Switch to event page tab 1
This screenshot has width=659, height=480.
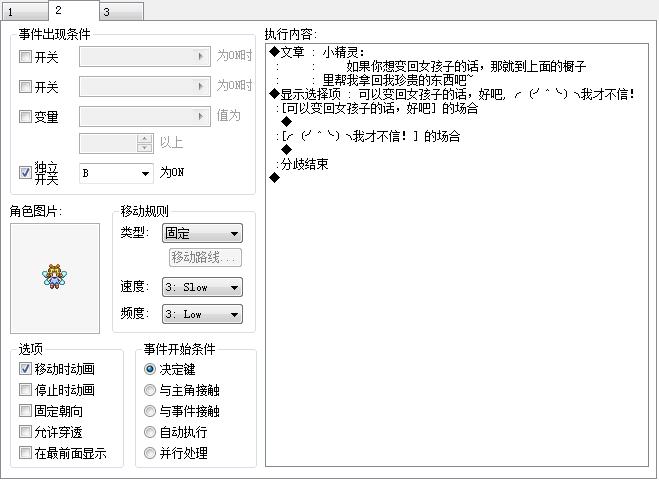pos(24,11)
